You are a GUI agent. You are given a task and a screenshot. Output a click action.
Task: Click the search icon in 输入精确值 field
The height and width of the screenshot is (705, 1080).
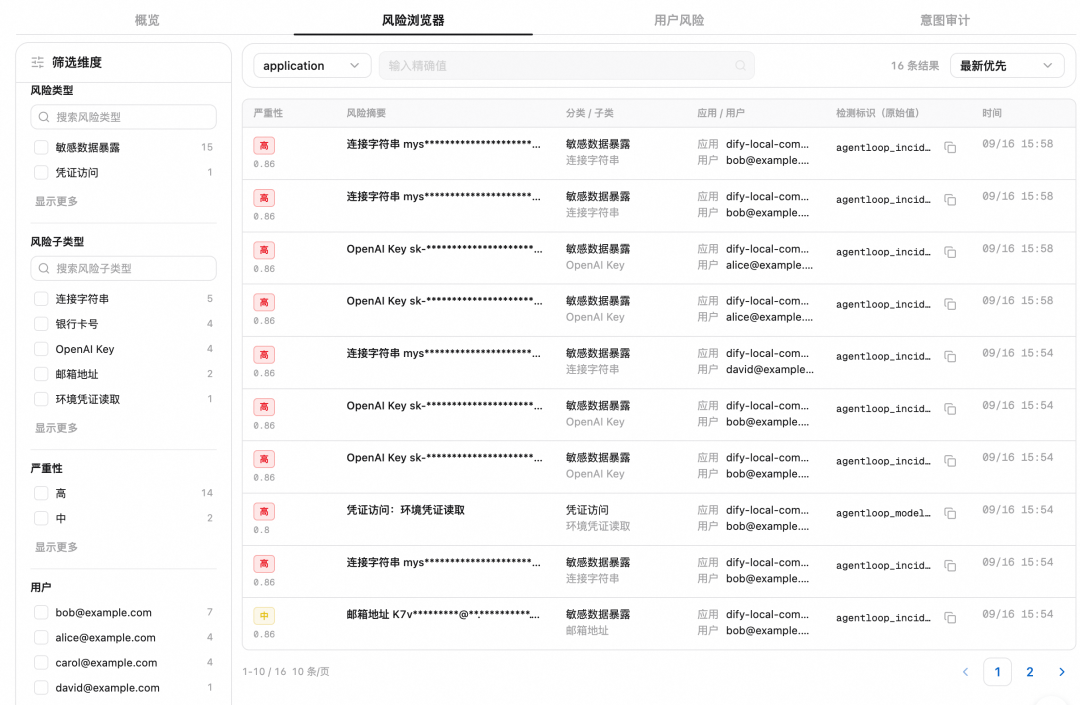(x=740, y=65)
